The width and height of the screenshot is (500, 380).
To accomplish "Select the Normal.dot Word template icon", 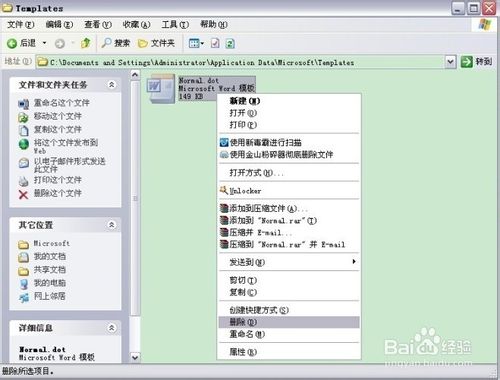I will pyautogui.click(x=161, y=88).
